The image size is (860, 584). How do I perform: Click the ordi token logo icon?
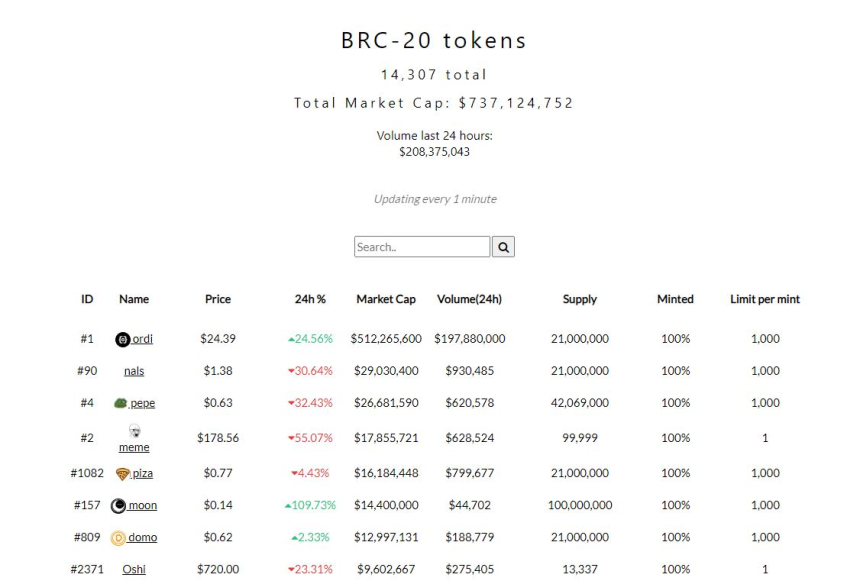[x=124, y=338]
